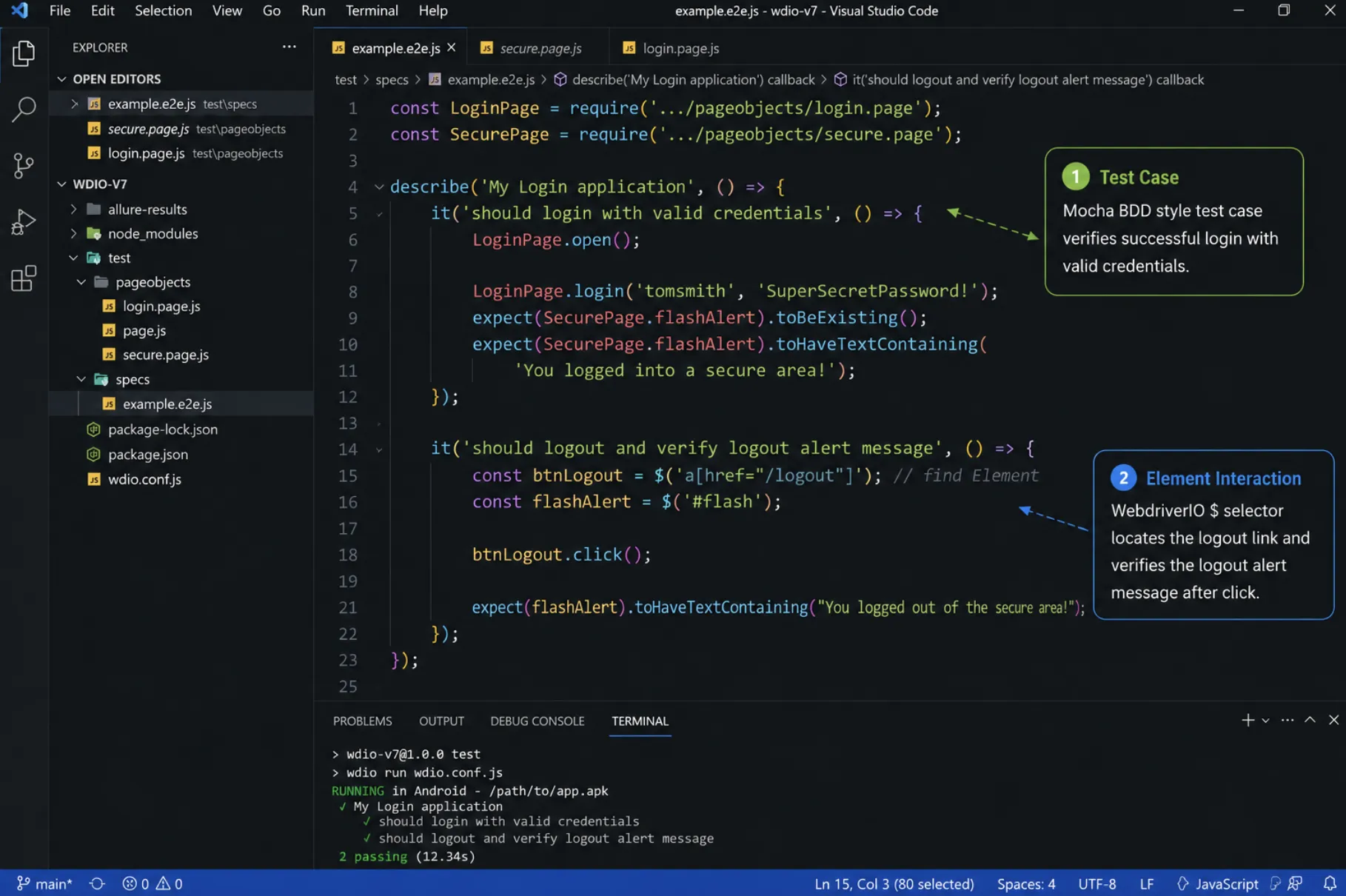Click the describe callback breadcrumb segment

pos(684,79)
